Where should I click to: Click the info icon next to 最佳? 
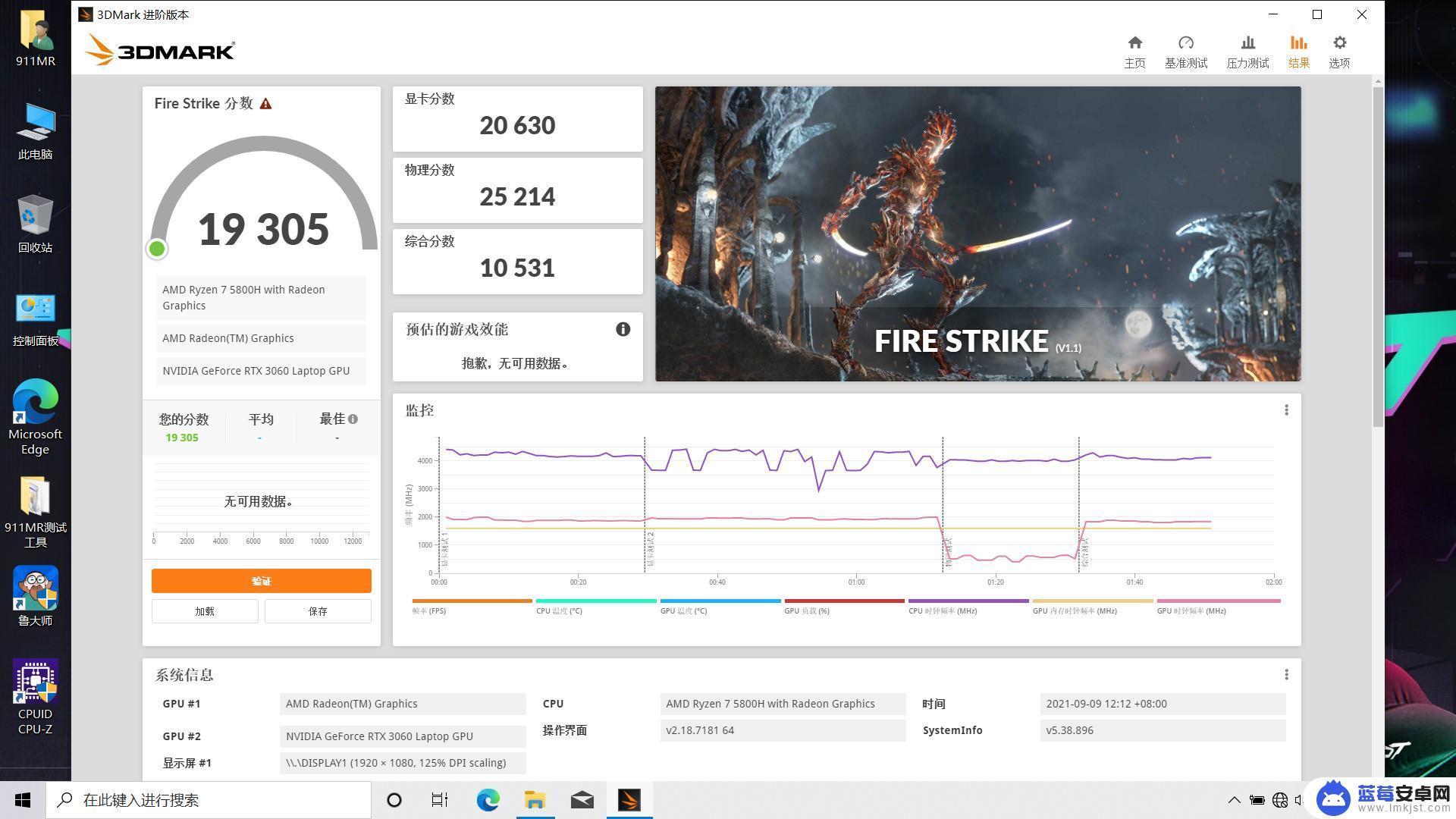(353, 419)
